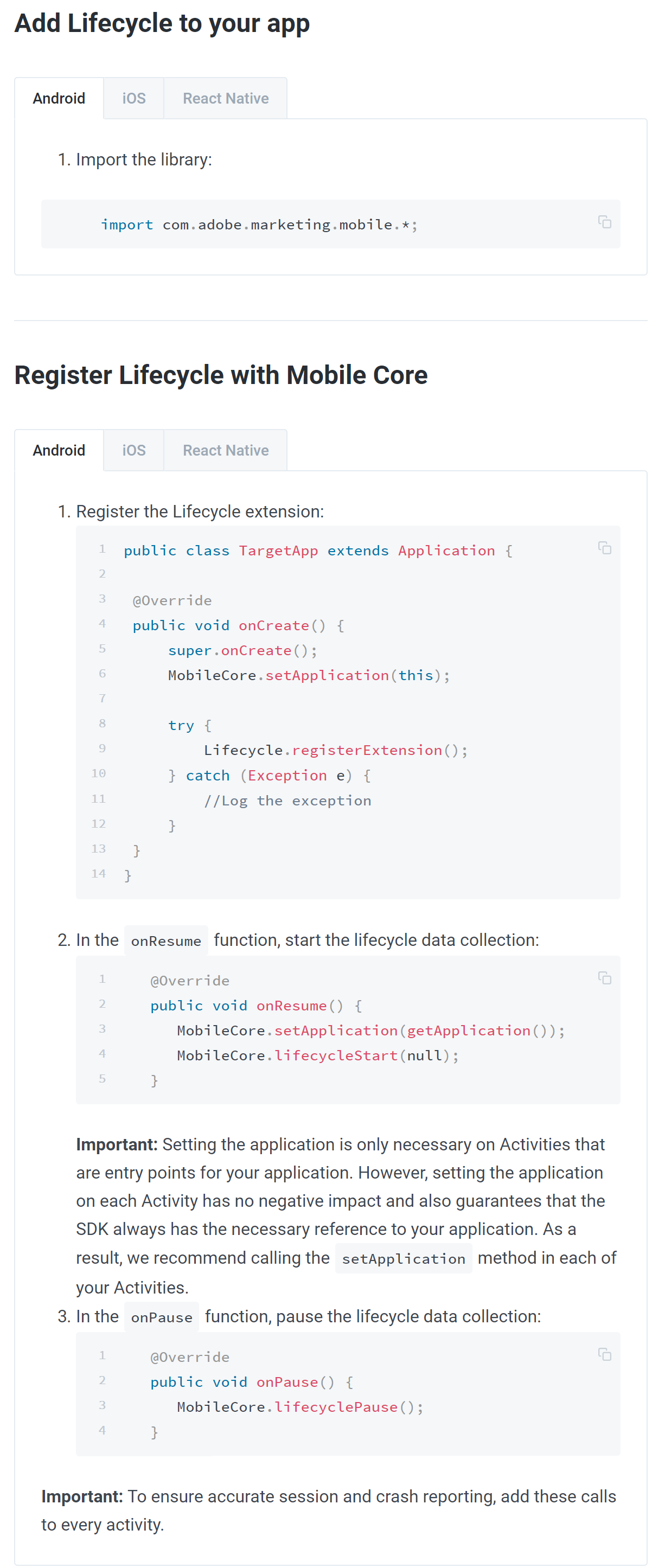The image size is (652, 1568).
Task: Select Android tab under Add Lifecycle
Action: point(59,99)
